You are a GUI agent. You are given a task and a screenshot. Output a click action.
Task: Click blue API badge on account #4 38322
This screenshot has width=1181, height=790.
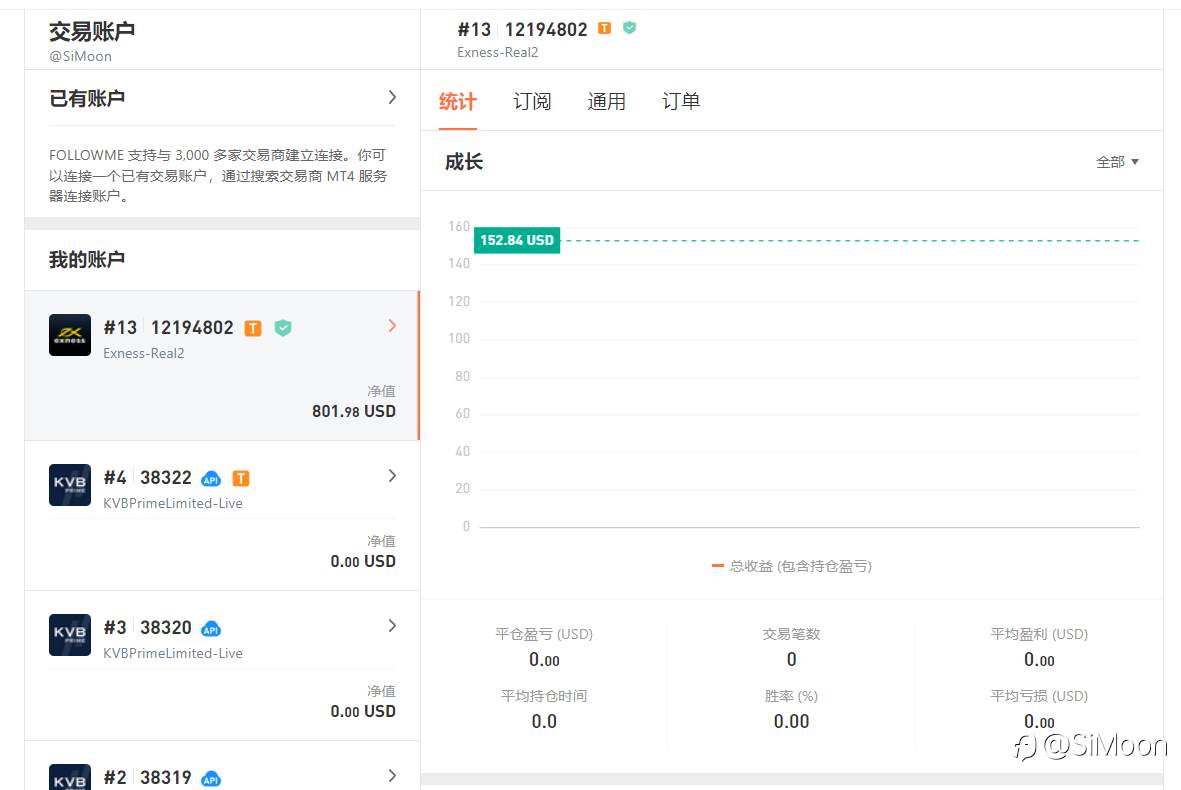212,479
